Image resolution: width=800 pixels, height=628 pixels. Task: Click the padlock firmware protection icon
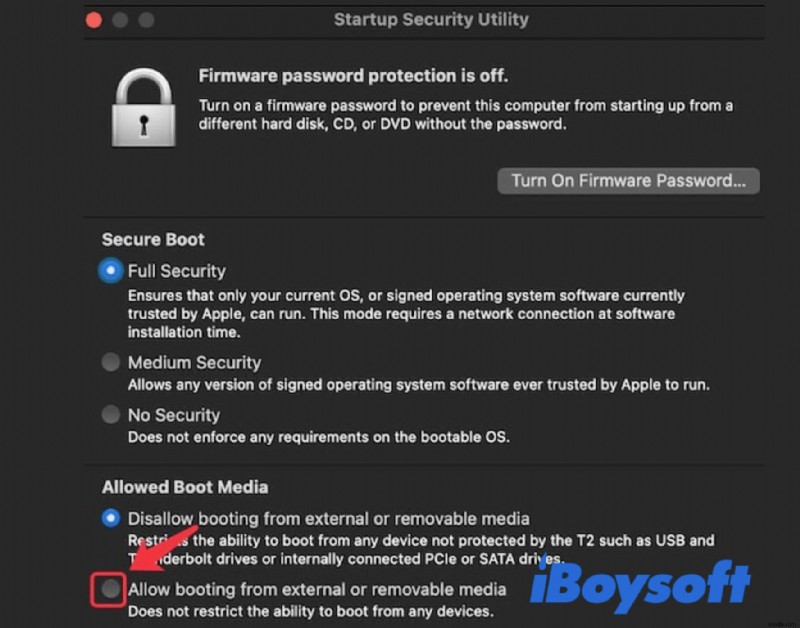point(144,104)
